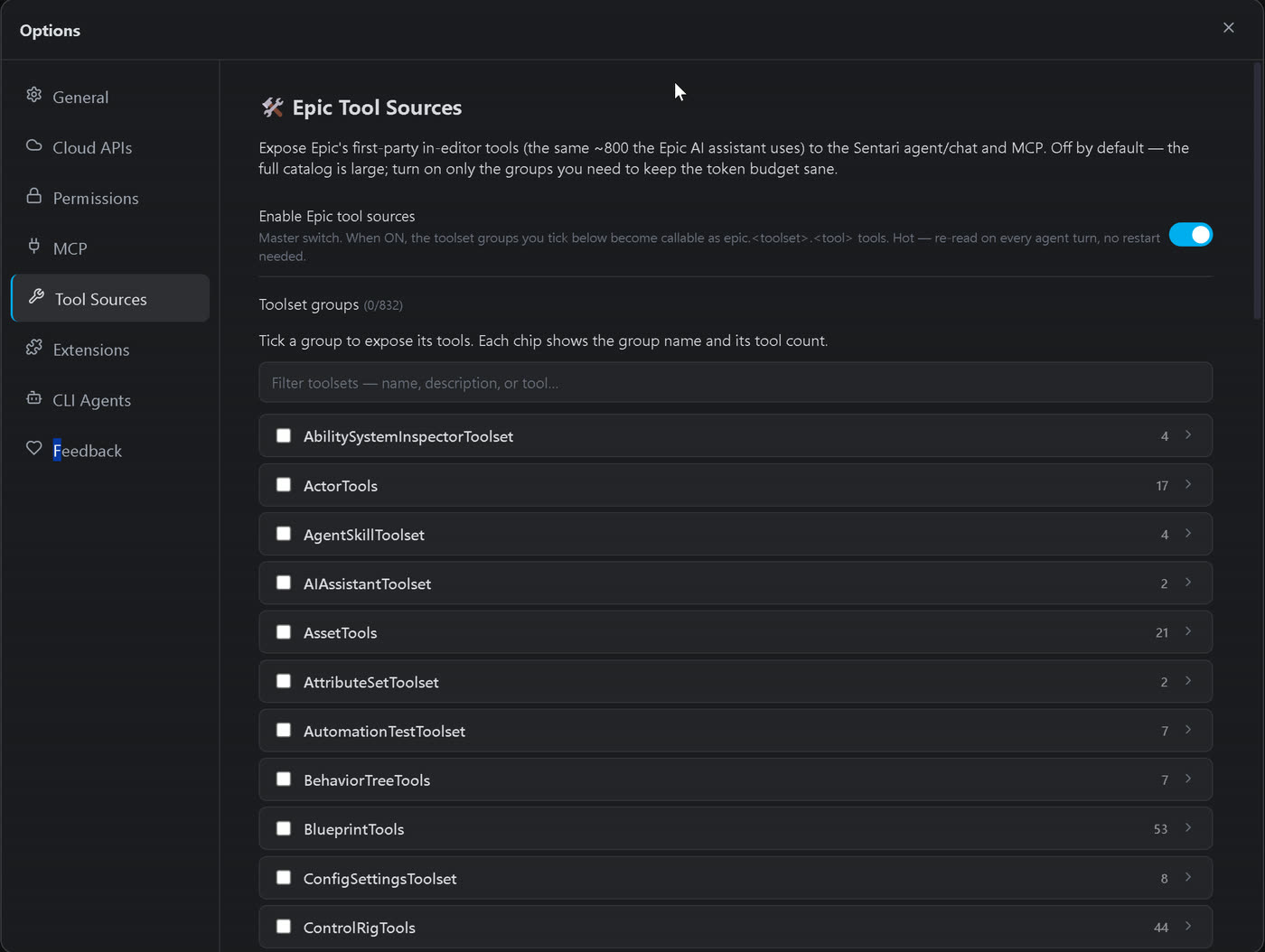This screenshot has width=1265, height=952.
Task: Click the ControlRigTools label
Action: pos(360,928)
